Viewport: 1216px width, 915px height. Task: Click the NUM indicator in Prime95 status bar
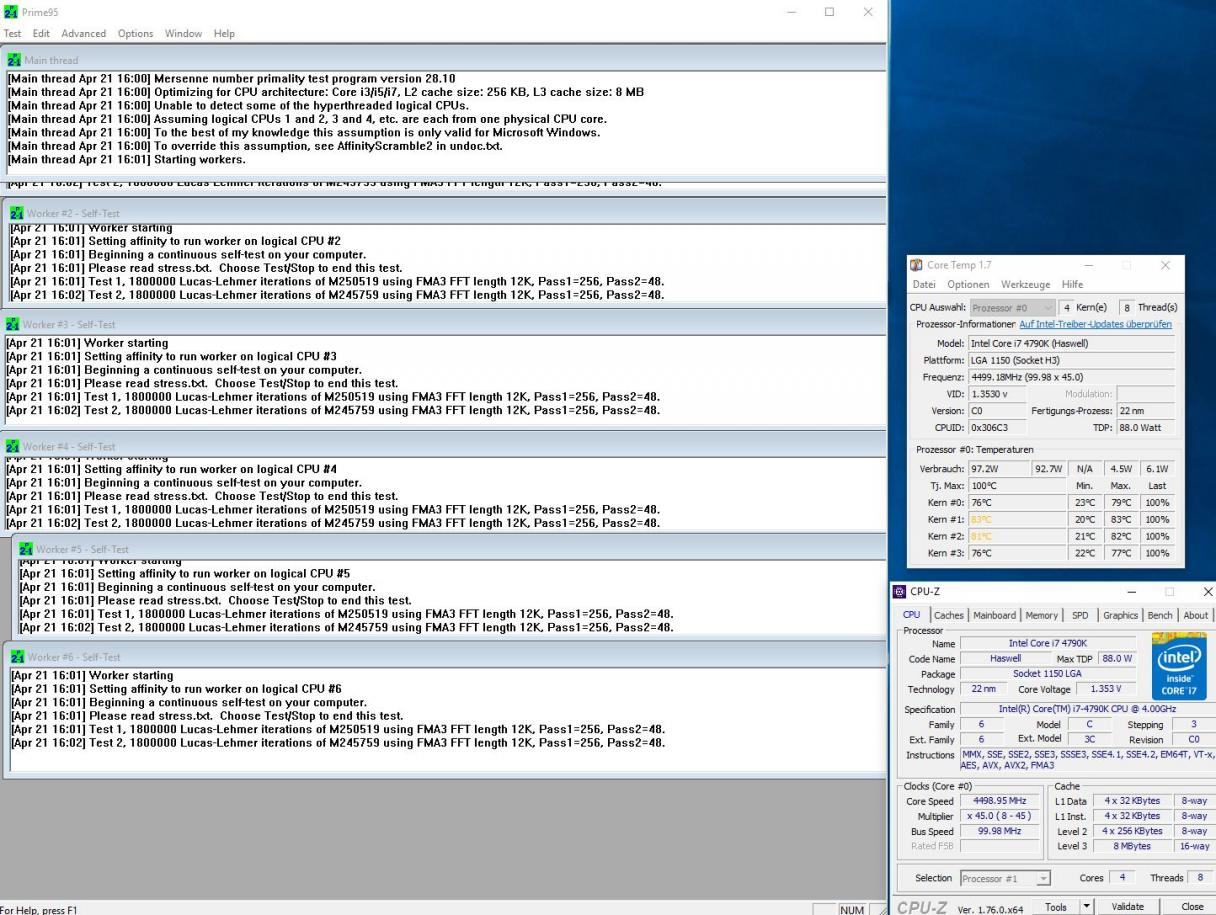(853, 910)
